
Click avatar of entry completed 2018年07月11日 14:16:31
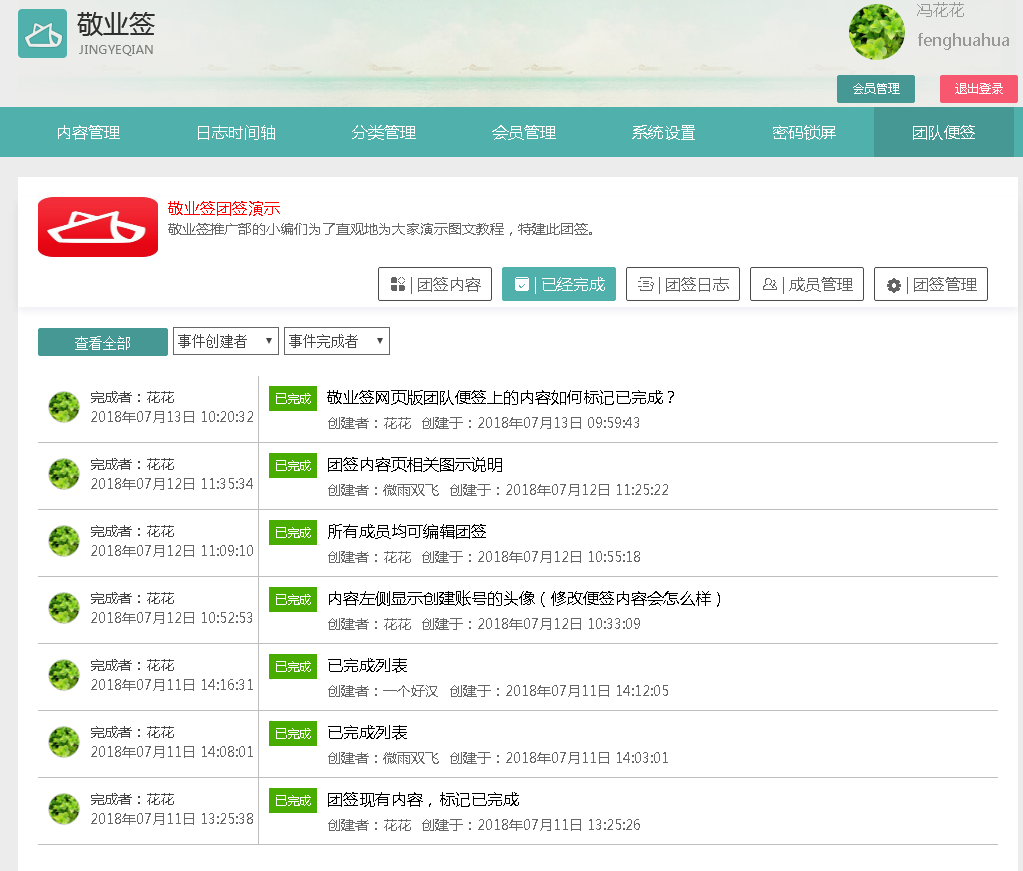(x=64, y=675)
